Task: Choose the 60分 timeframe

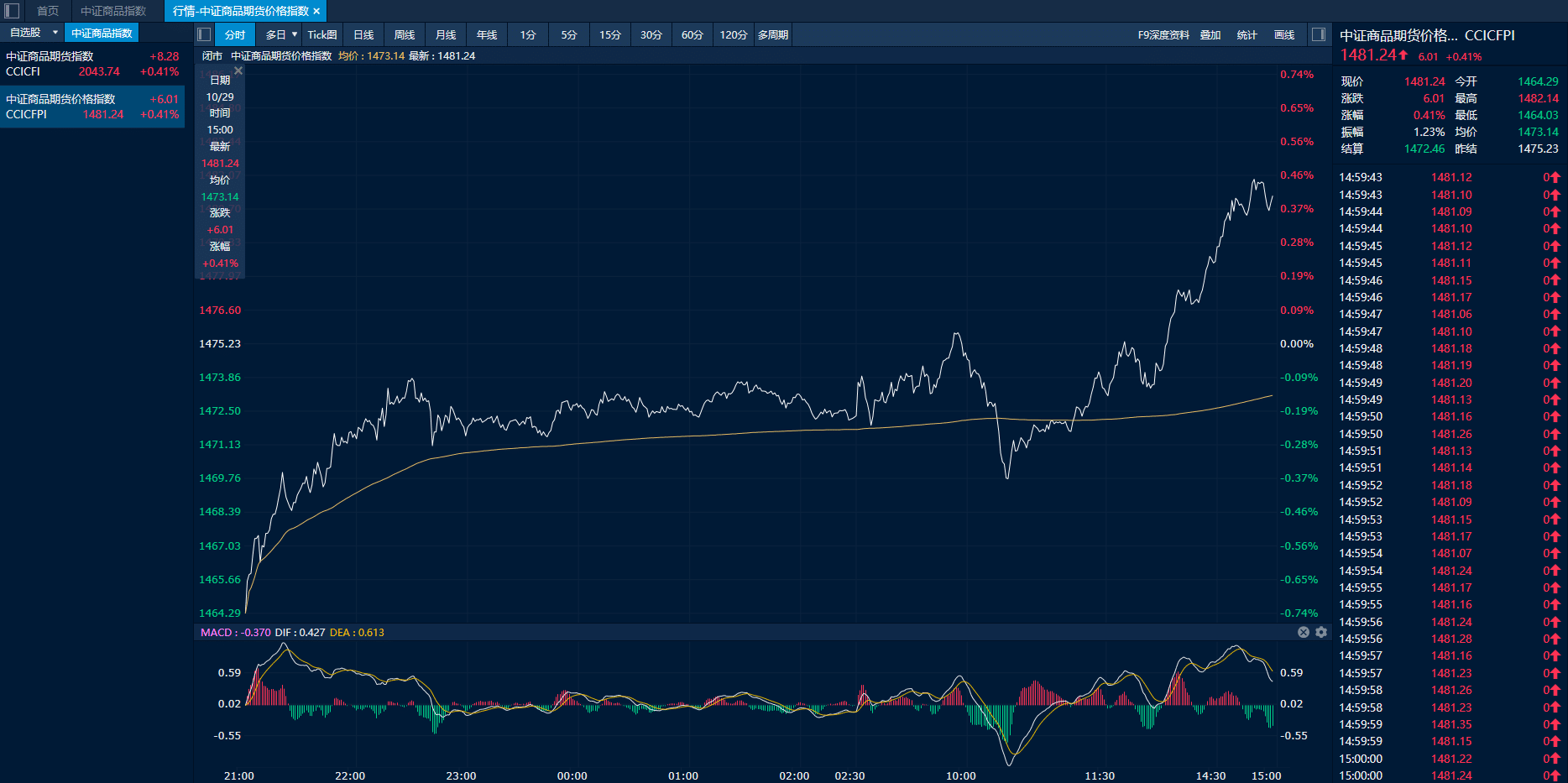Action: pyautogui.click(x=692, y=34)
